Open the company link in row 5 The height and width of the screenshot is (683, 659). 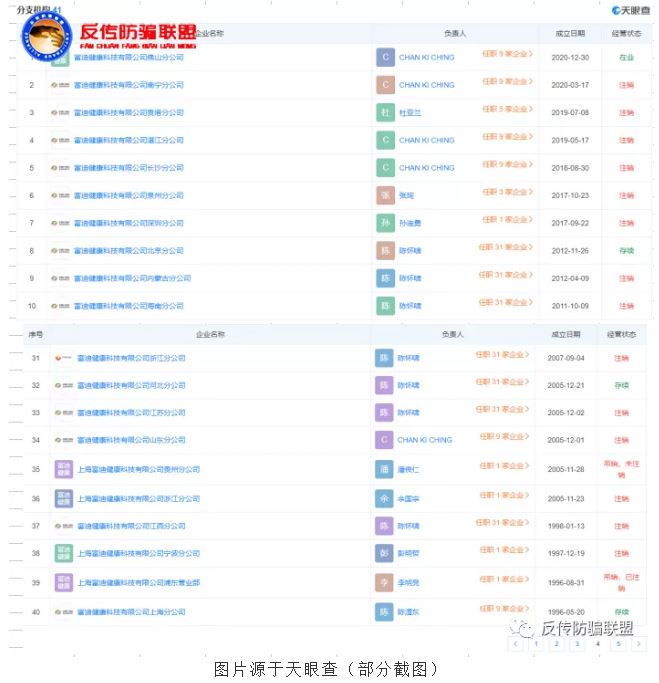coord(128,168)
